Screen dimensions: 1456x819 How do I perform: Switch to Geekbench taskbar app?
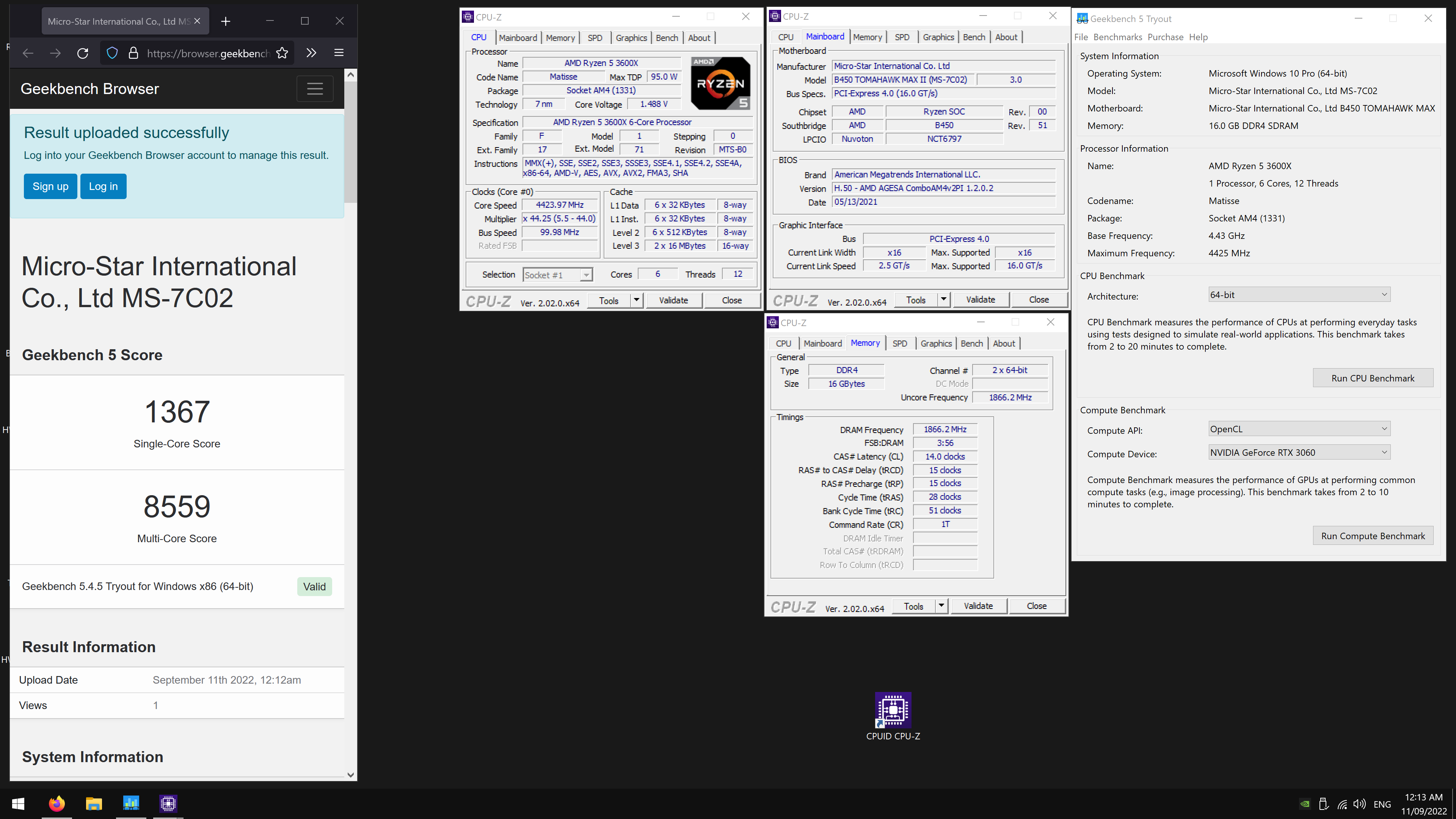131,804
